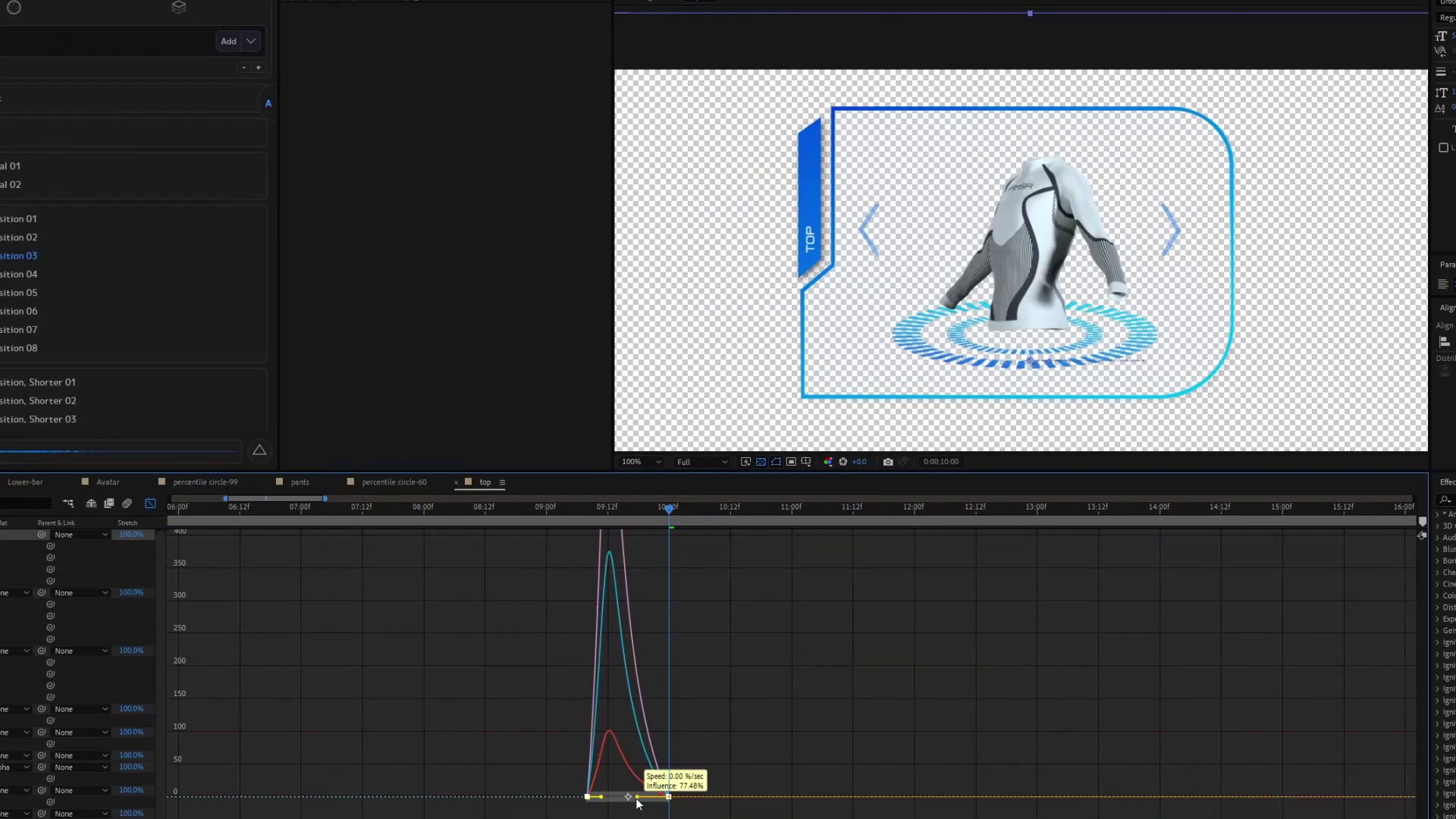Click the Reset Exposure icon
1456x819 pixels.
(x=843, y=462)
